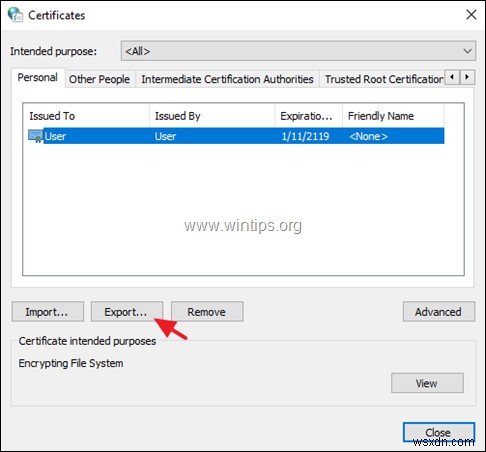
Task: Sort by Issued By column header
Action: 212,116
